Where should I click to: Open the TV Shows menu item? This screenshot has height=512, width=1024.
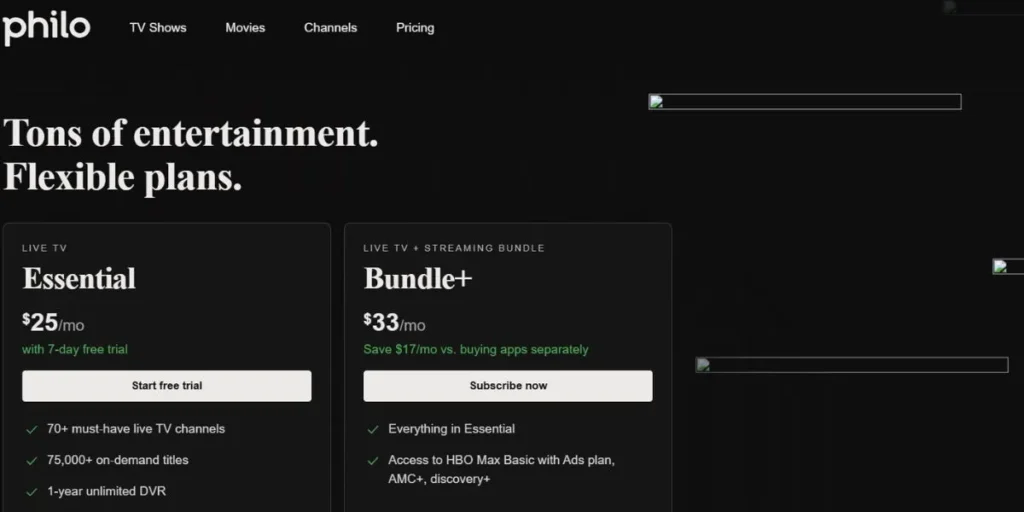point(158,28)
